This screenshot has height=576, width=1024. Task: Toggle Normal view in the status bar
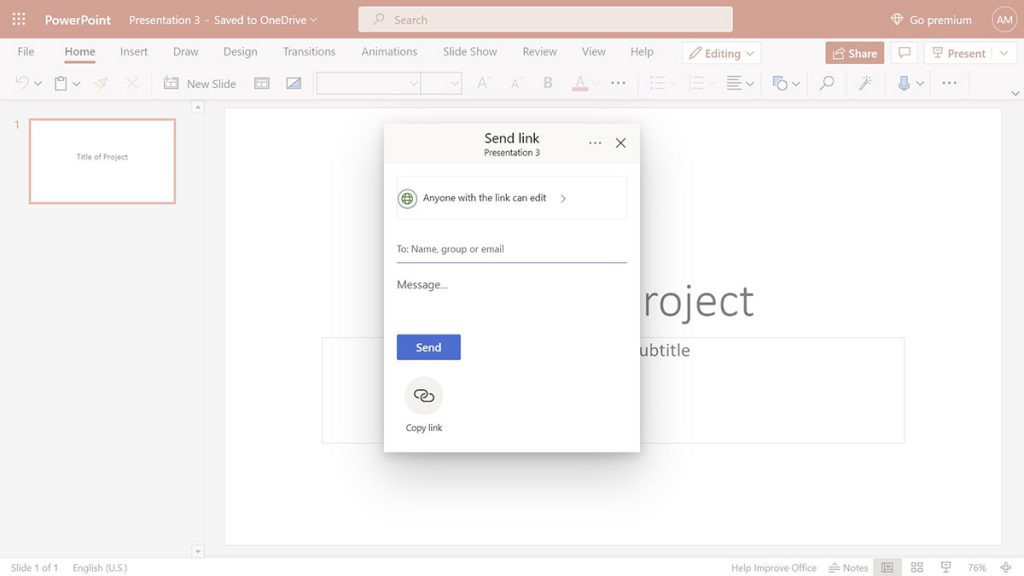[x=886, y=567]
